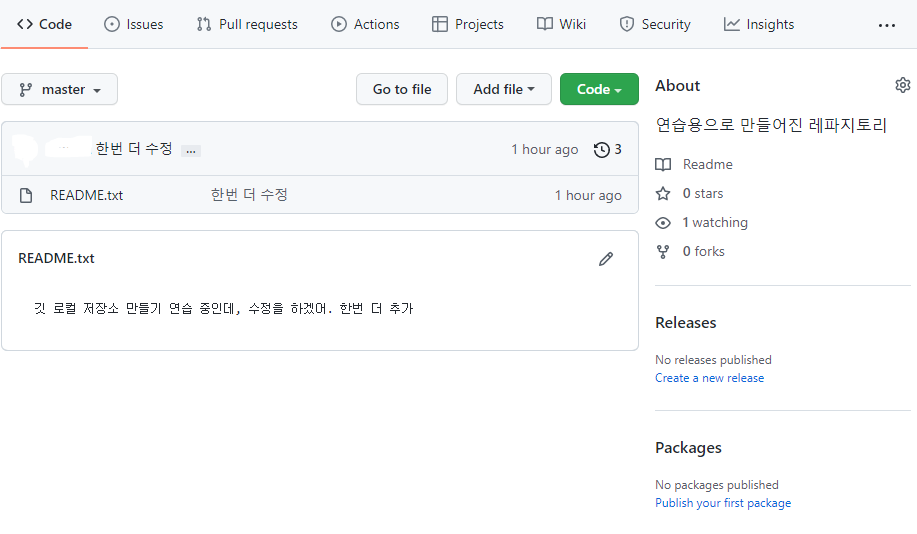Click the star icon next to 0 stars

(663, 194)
